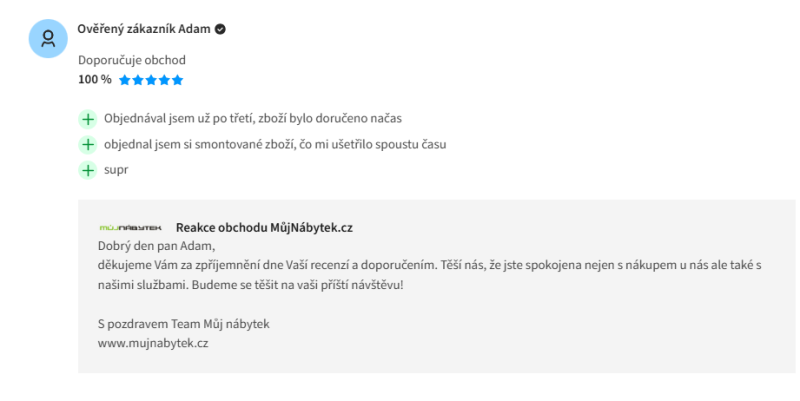Click the green plus icon next to "supr"
Viewport: 800px width, 401px height.
click(88, 170)
